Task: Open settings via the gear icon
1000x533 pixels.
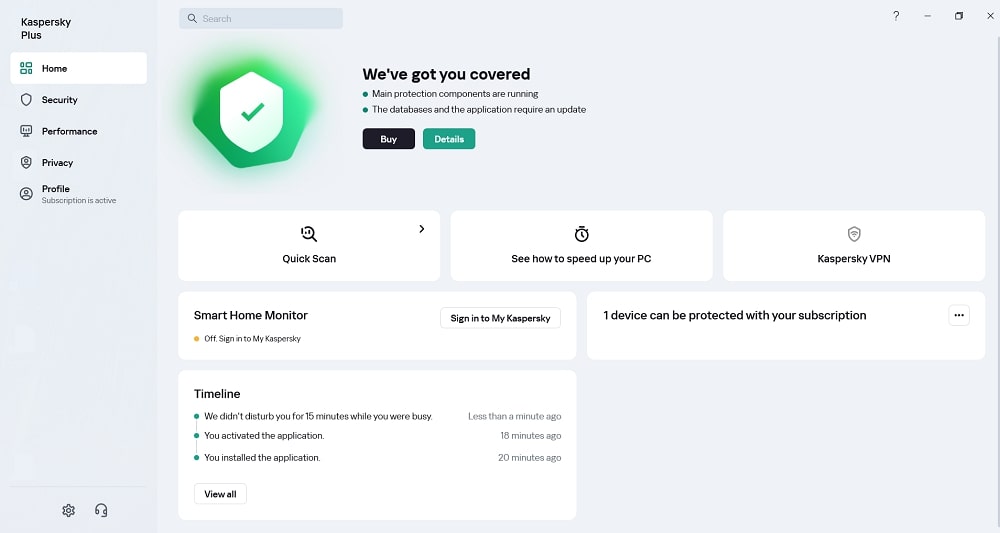Action: click(x=68, y=510)
